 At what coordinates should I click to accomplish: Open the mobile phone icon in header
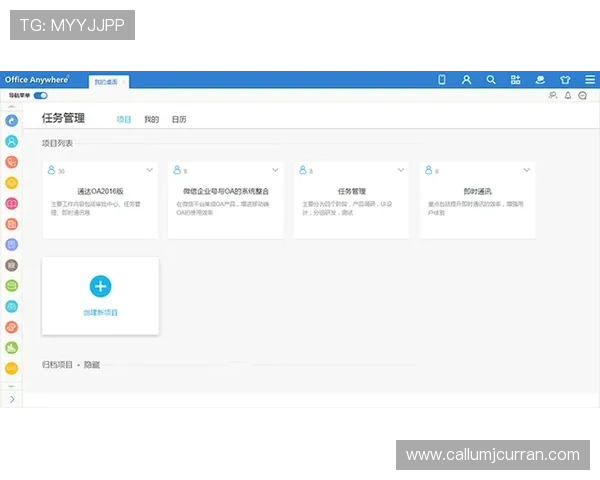click(x=442, y=80)
